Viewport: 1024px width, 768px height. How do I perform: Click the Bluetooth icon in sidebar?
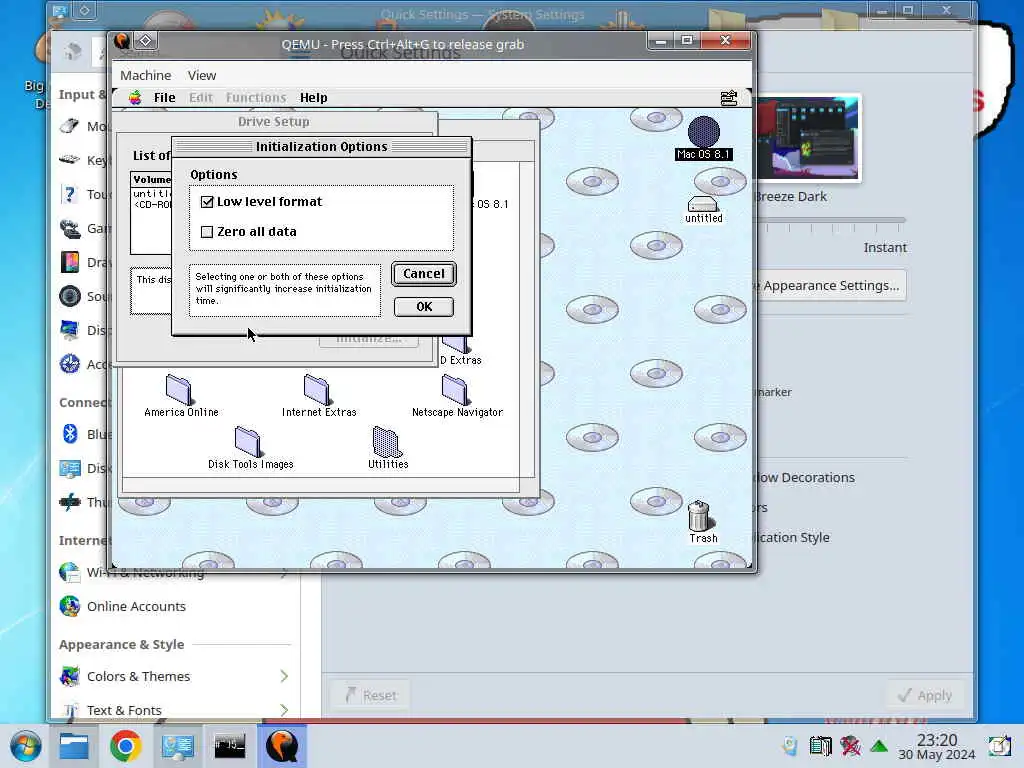(x=70, y=434)
